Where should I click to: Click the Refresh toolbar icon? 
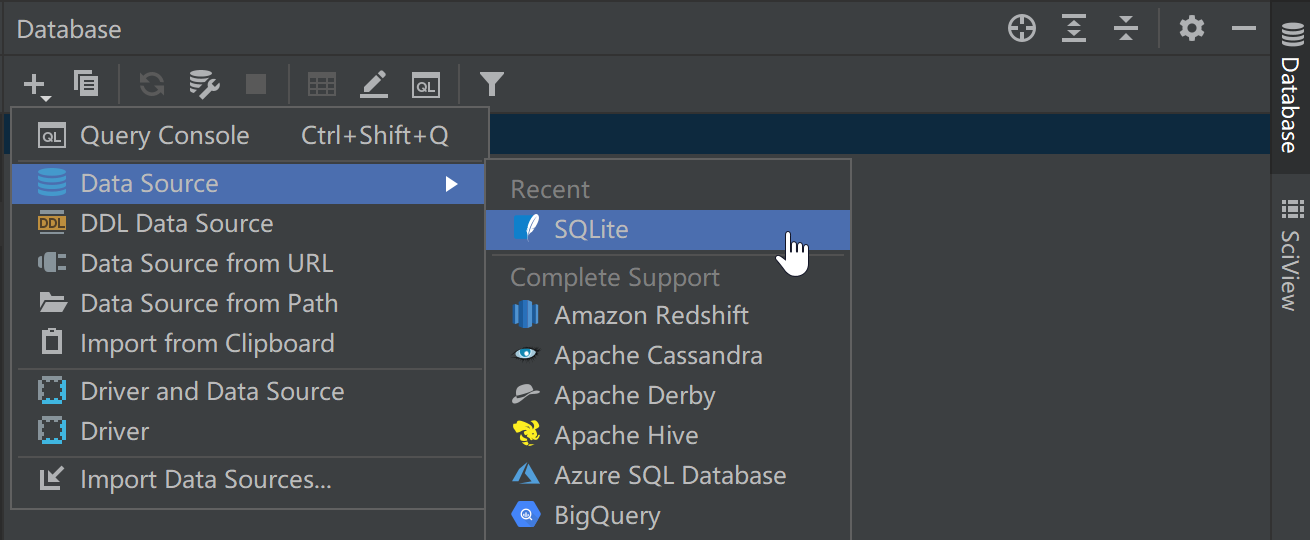152,85
